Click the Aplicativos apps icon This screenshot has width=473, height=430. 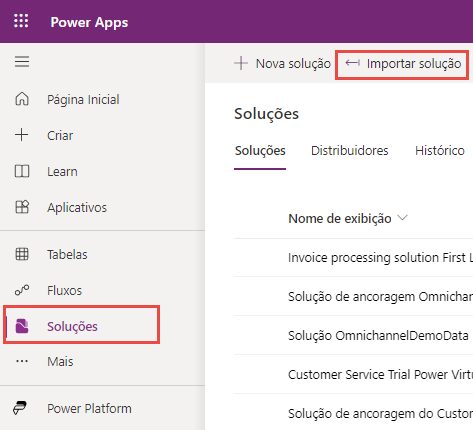click(22, 207)
